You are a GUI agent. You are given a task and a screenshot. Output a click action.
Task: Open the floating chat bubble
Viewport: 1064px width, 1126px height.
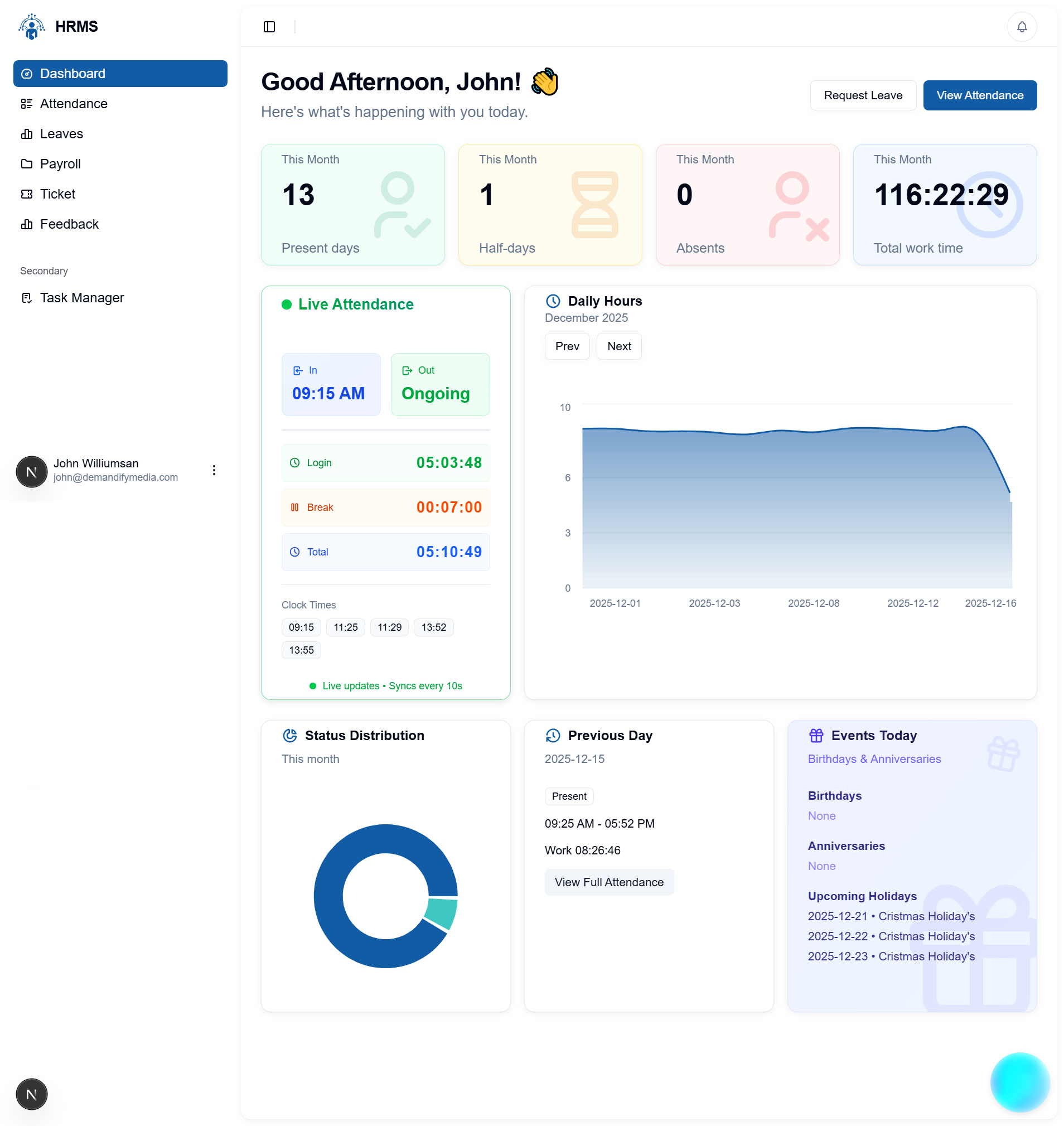[x=1020, y=1082]
